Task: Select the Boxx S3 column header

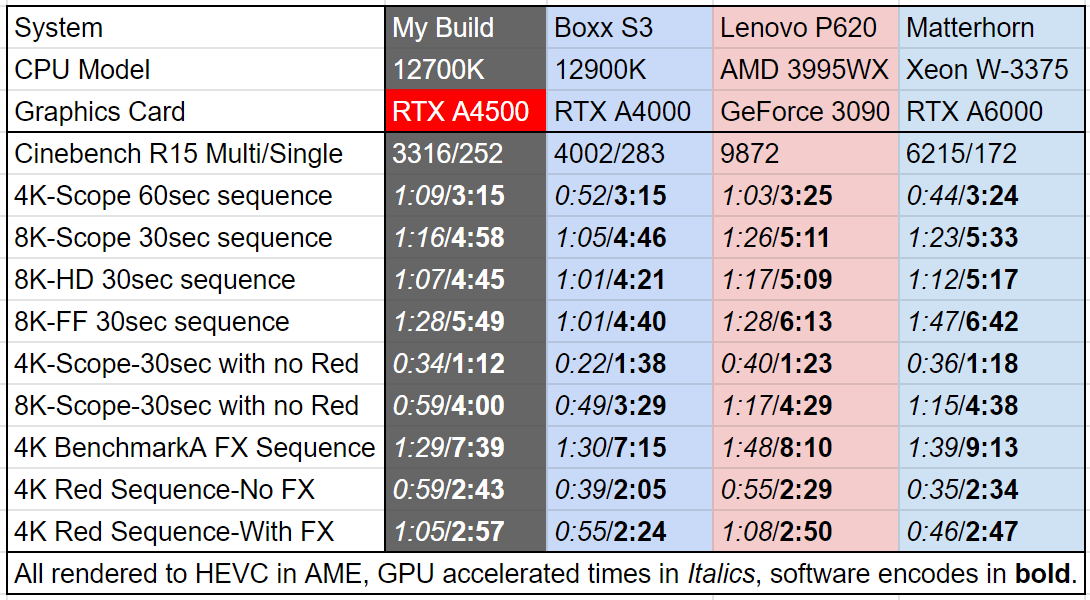Action: [x=630, y=28]
